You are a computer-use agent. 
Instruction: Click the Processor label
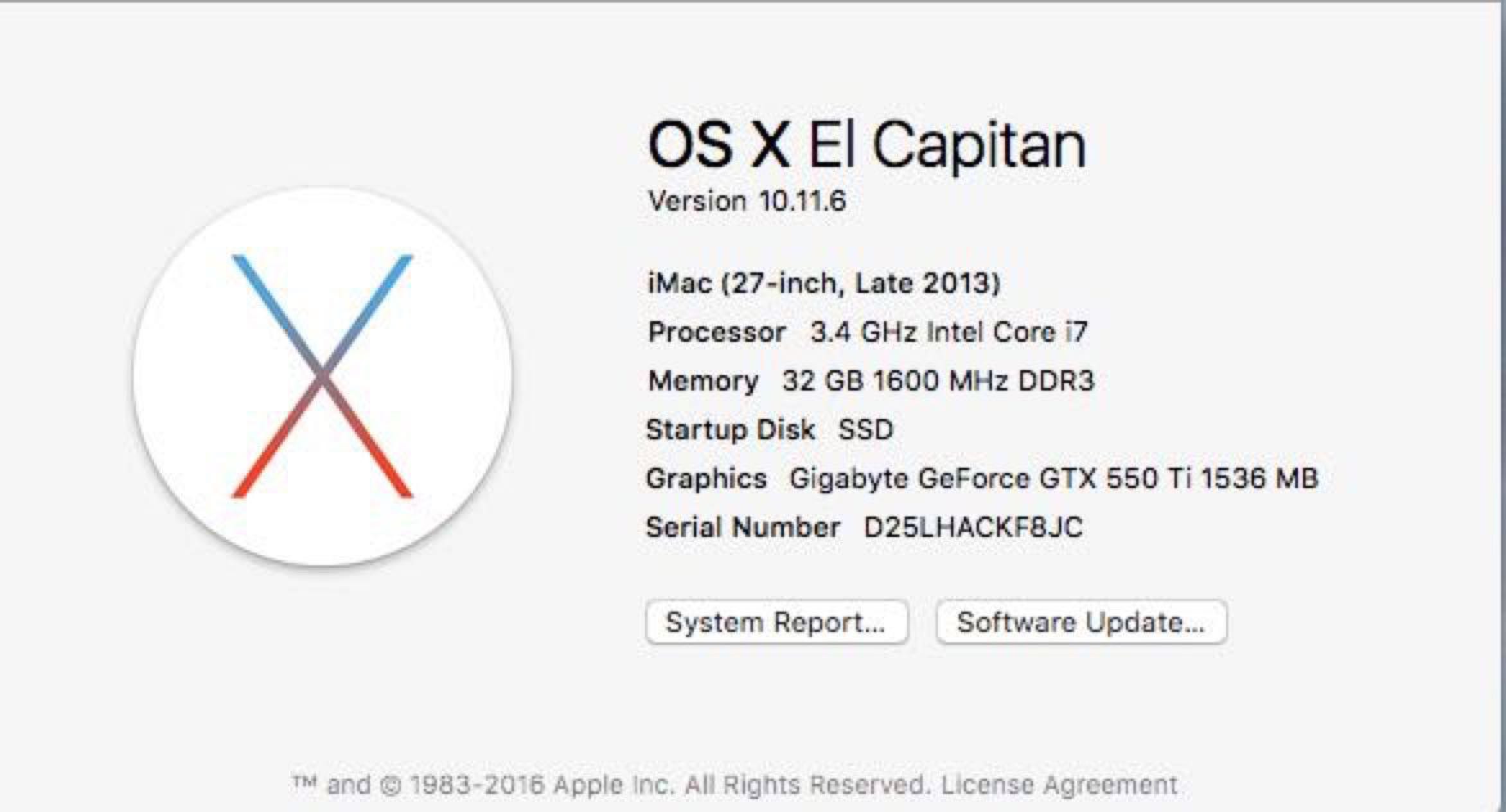coord(717,332)
